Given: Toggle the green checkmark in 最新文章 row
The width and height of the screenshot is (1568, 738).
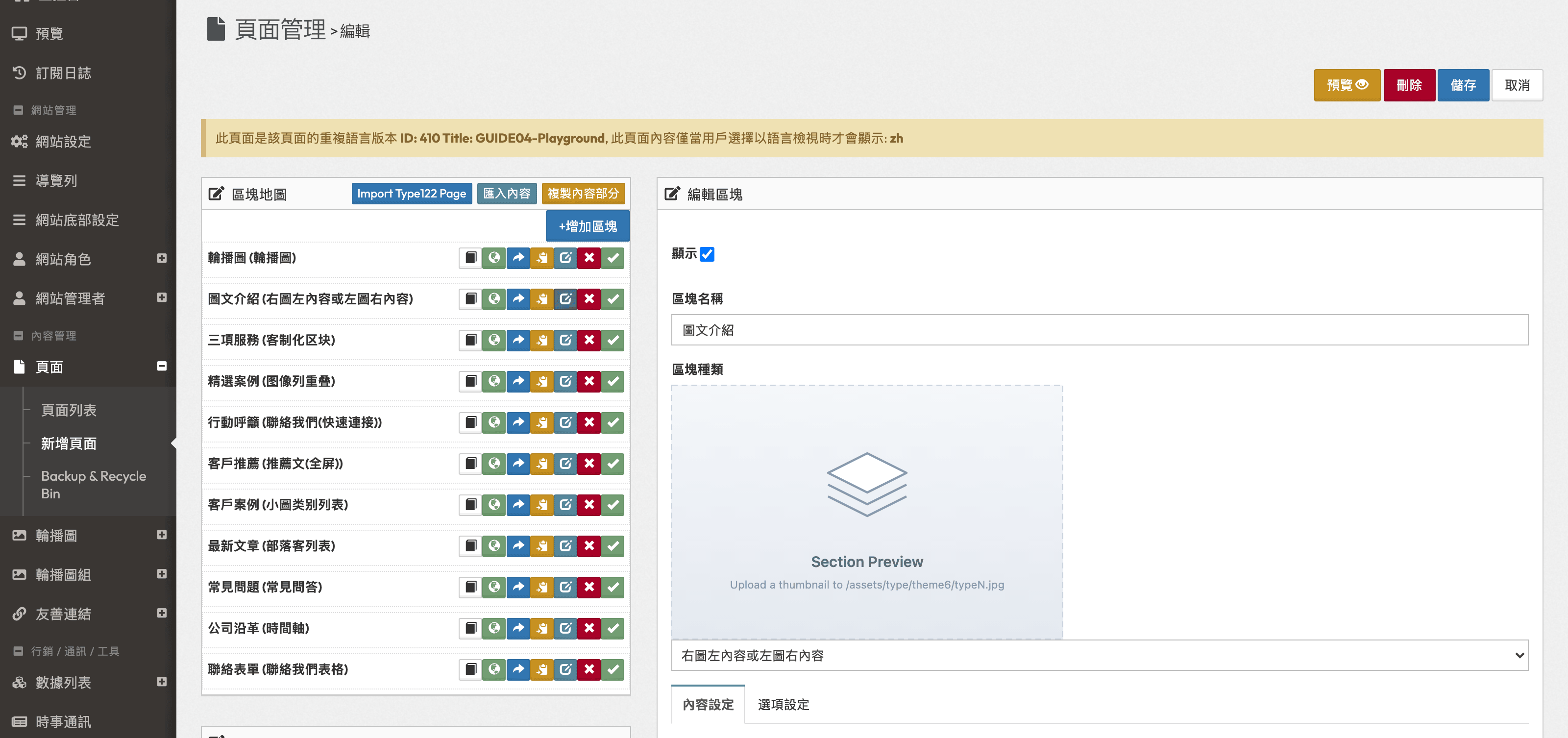Looking at the screenshot, I should point(613,546).
